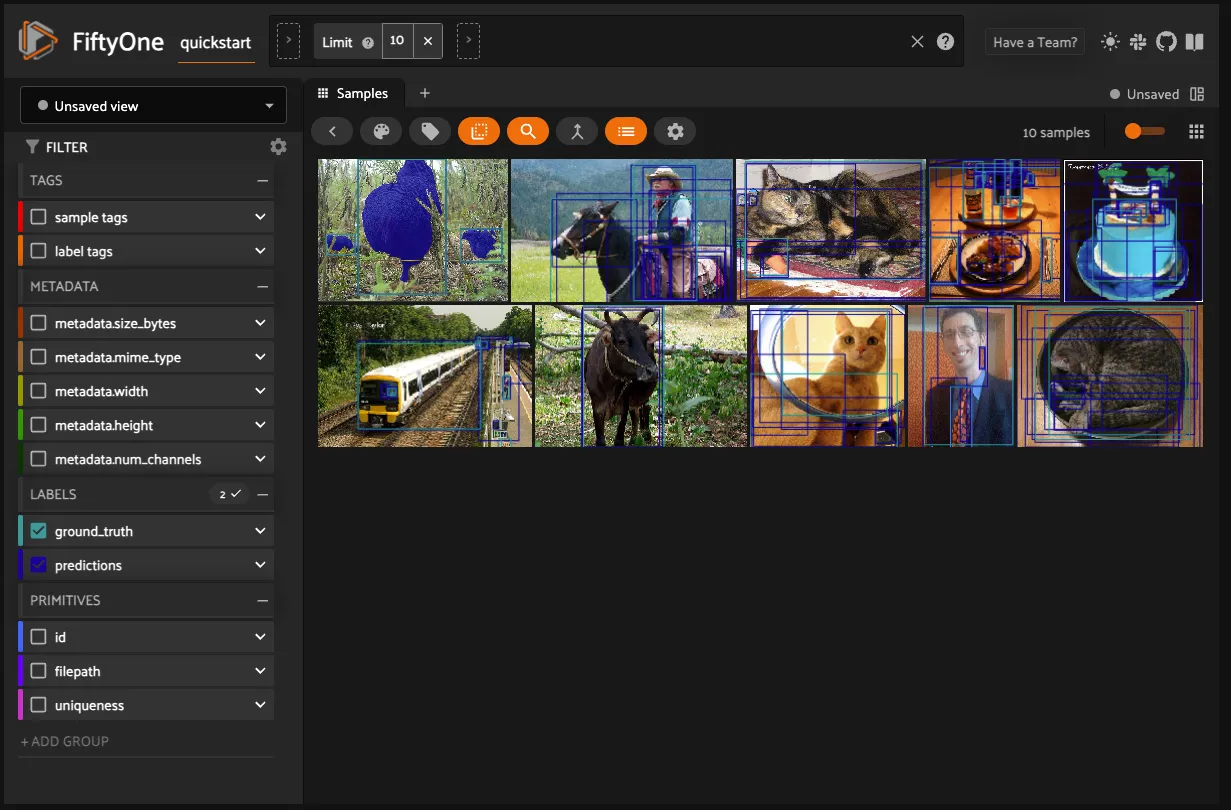Click the split panel layout icon

click(1198, 94)
